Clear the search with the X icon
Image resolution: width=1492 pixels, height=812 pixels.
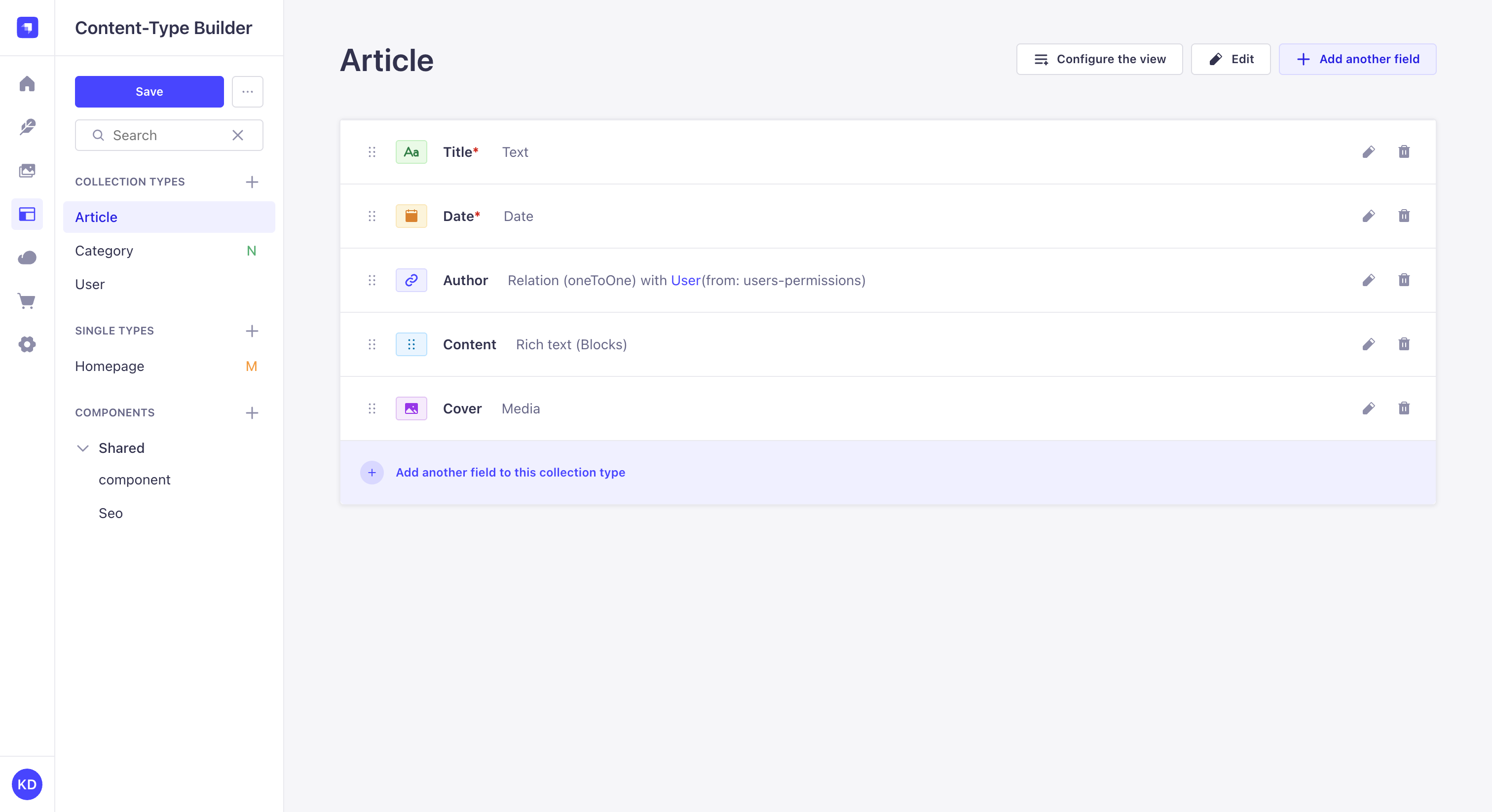(x=237, y=135)
